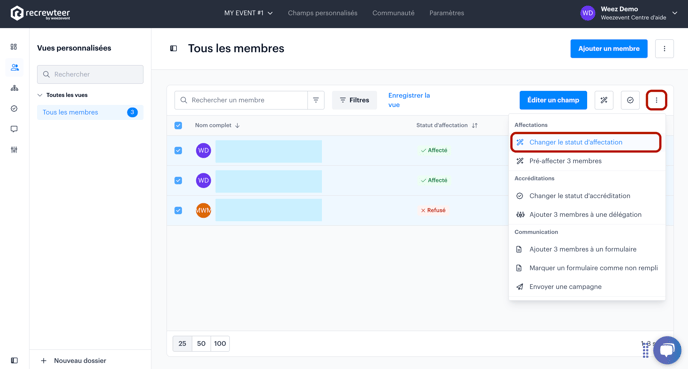This screenshot has height=369, width=688.
Task: Select Pré-affecter 3 membres
Action: [x=587, y=161]
